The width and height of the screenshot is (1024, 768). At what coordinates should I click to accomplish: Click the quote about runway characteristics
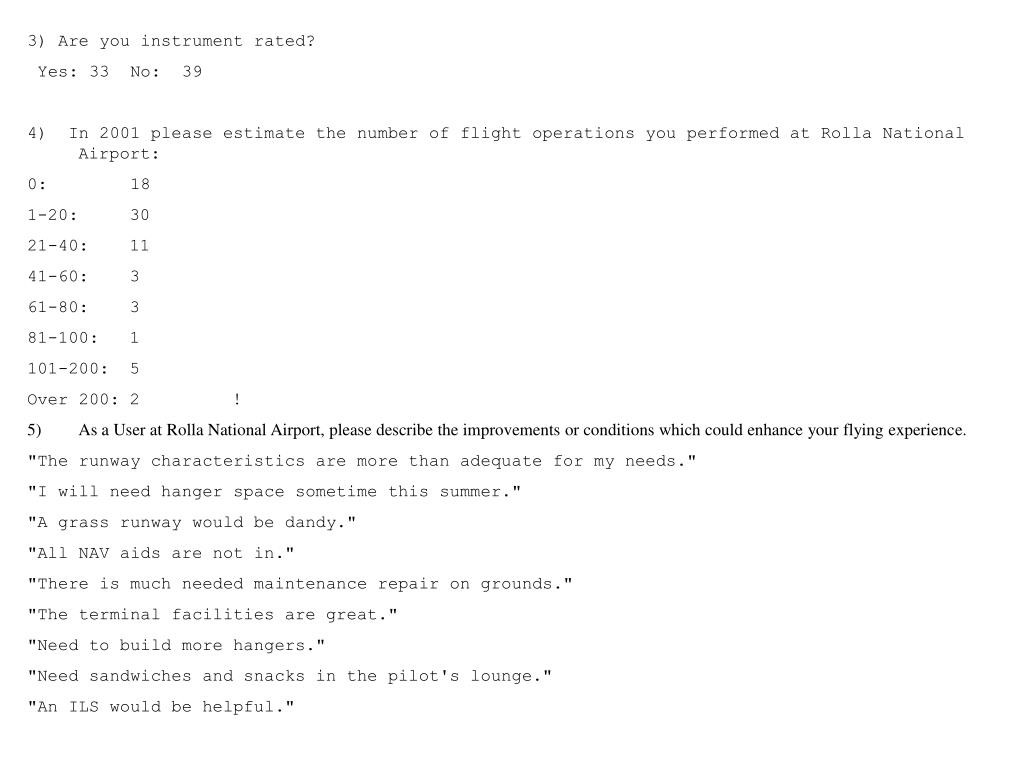tap(362, 461)
